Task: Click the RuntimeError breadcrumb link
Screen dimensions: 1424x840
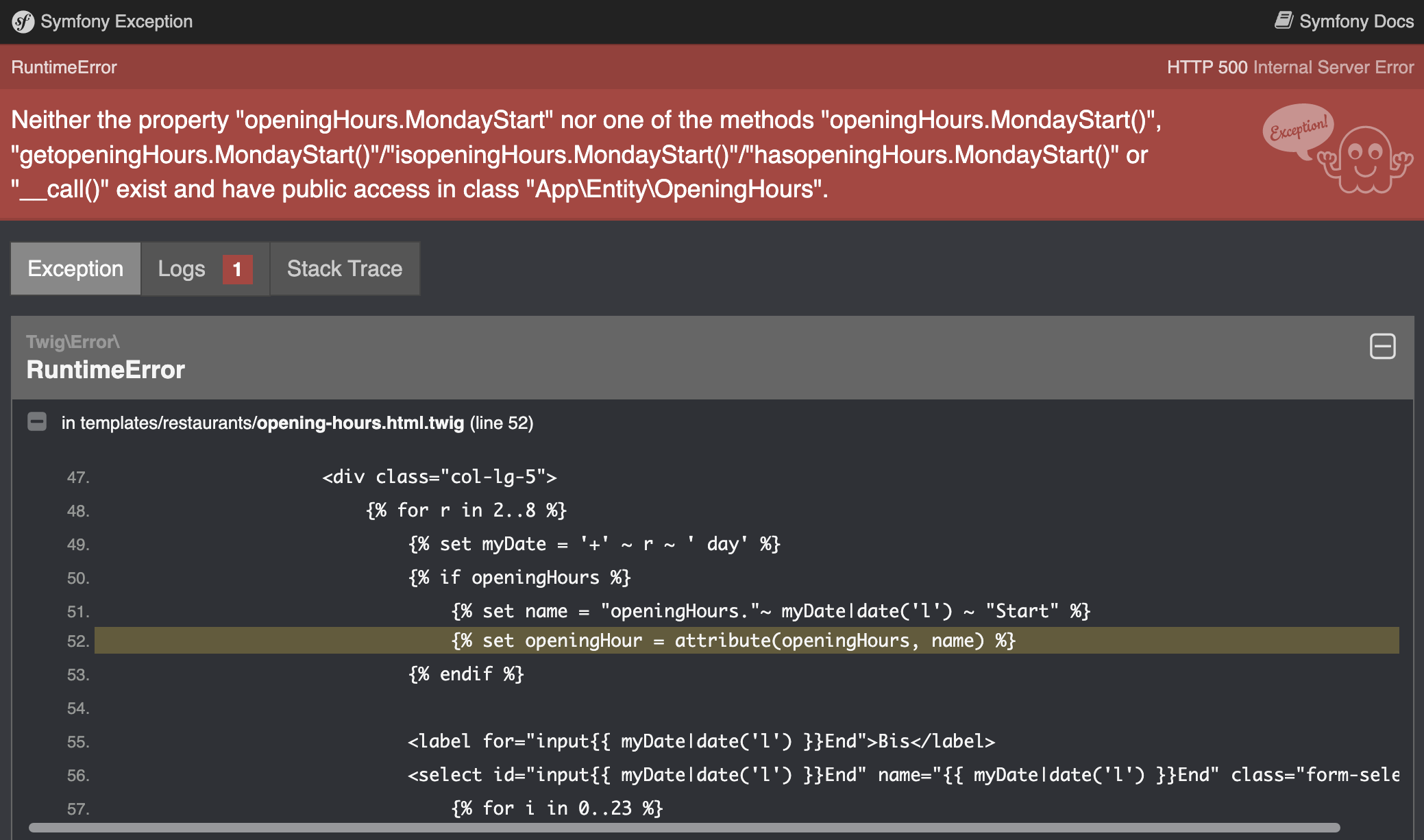Action: tap(62, 67)
